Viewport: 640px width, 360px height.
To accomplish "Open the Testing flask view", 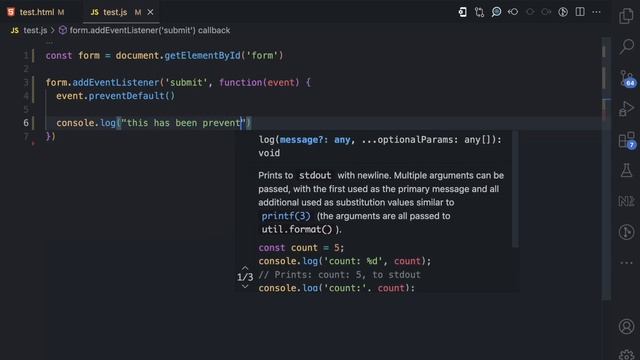I will [627, 170].
